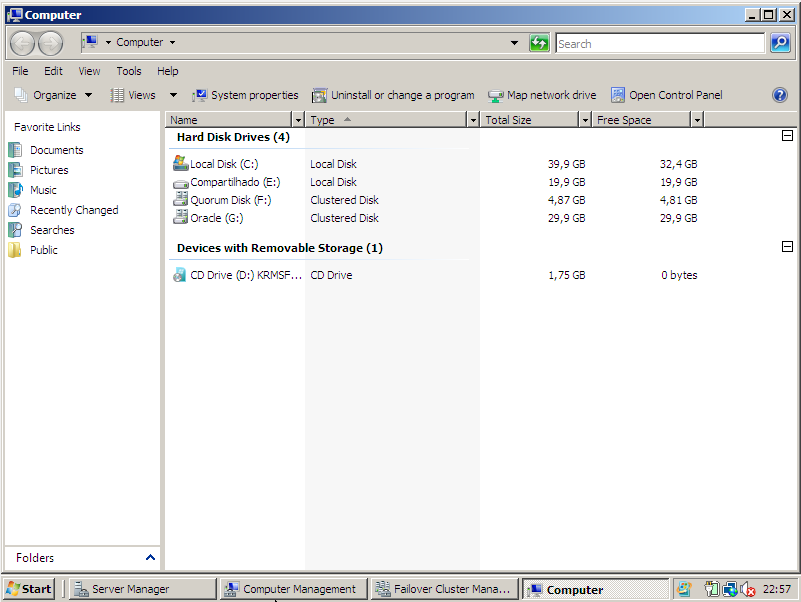Click the Start button
This screenshot has width=801, height=602.
tap(29, 589)
